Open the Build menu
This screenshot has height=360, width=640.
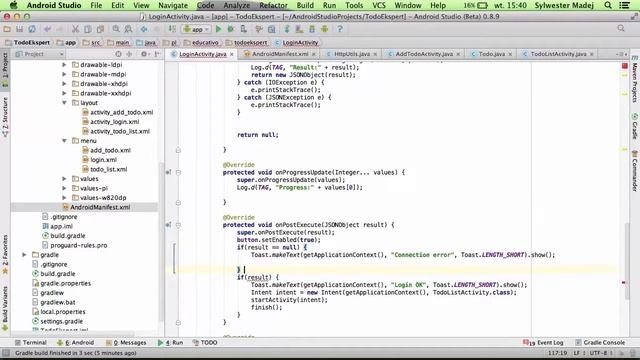click(305, 5)
